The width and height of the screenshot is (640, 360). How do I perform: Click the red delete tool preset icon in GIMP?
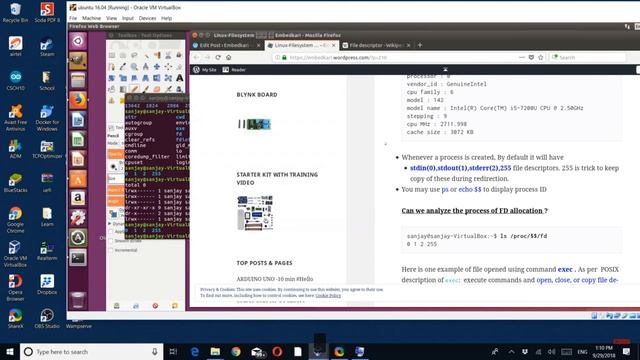tap(155, 306)
